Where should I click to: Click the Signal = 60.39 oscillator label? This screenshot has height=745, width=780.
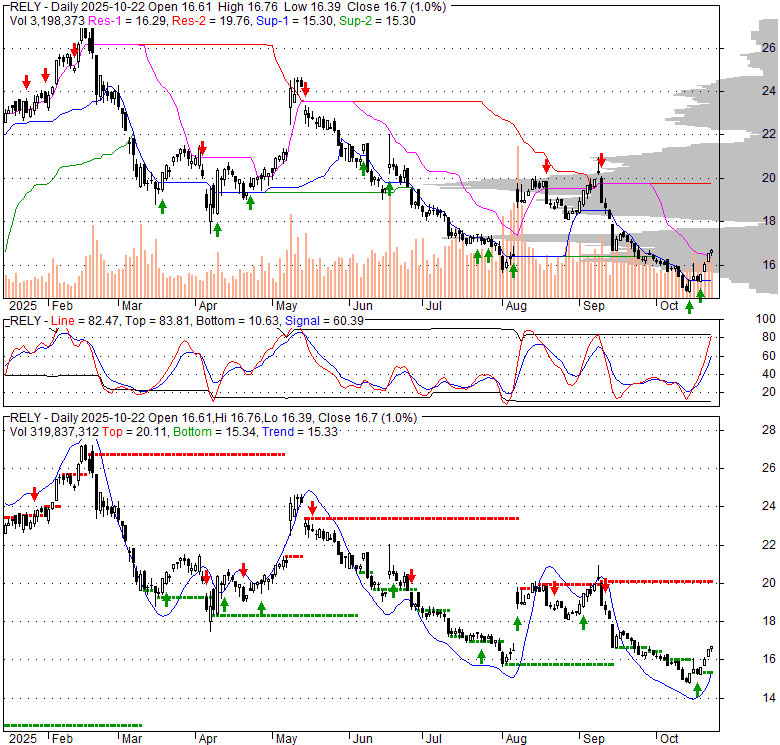coord(324,321)
